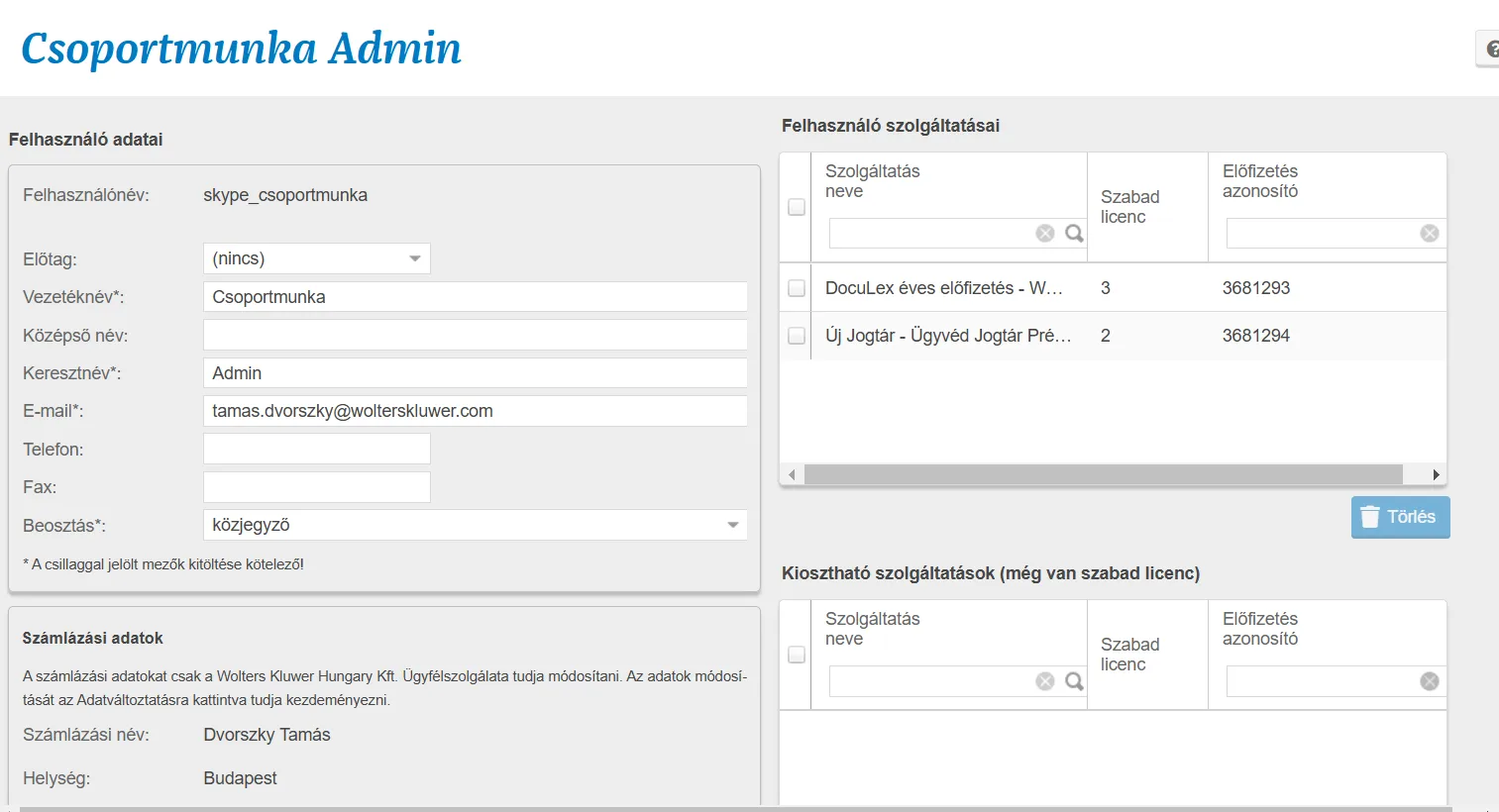Click left arrow of services table scrollbar
The width and height of the screenshot is (1499, 812).
pyautogui.click(x=792, y=474)
